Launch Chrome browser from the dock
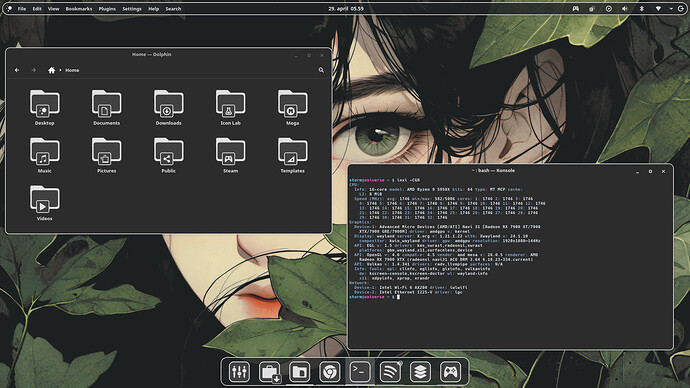 (330, 372)
